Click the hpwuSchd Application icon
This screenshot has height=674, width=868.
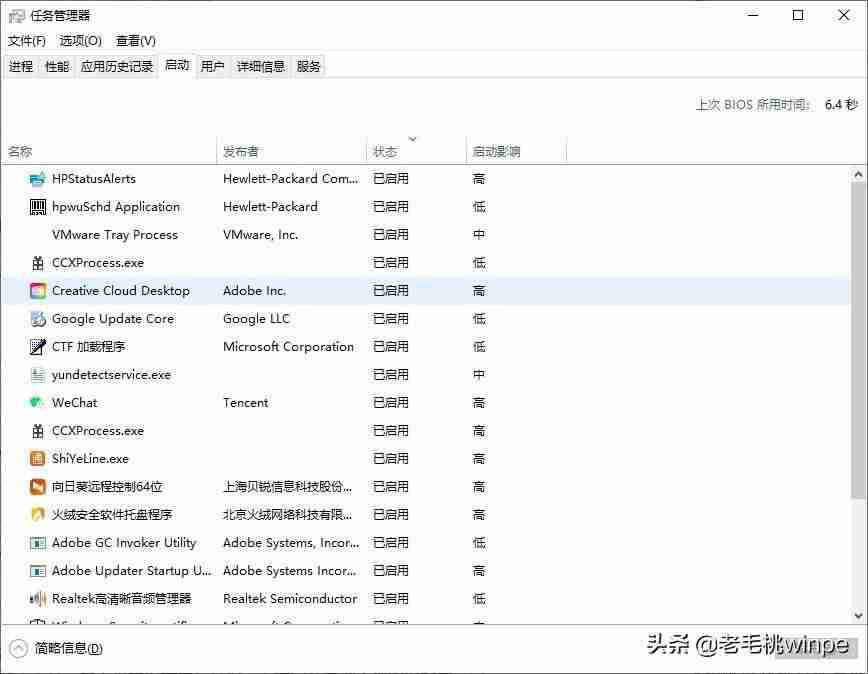(37, 207)
